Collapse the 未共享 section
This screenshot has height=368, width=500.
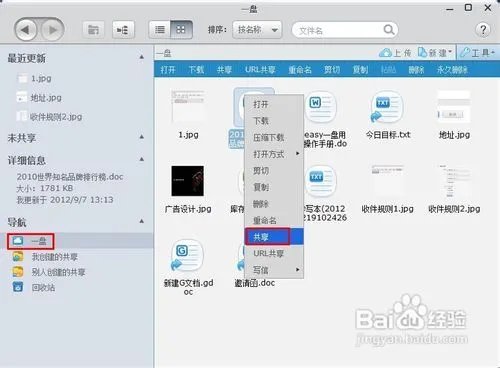(x=142, y=137)
